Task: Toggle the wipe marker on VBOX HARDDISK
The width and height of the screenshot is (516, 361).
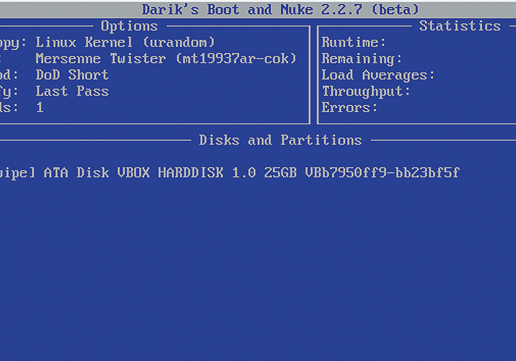Action: (17, 173)
